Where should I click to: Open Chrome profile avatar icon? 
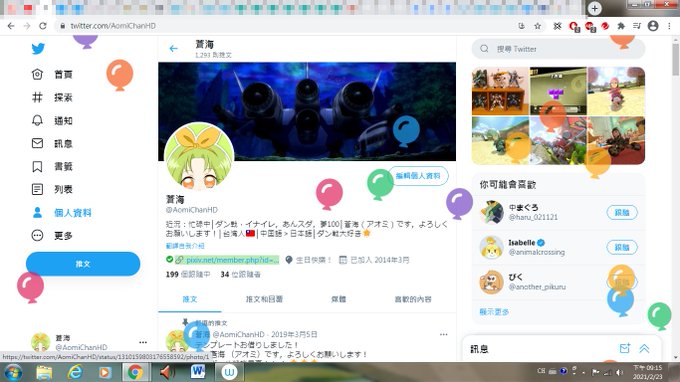coord(653,26)
